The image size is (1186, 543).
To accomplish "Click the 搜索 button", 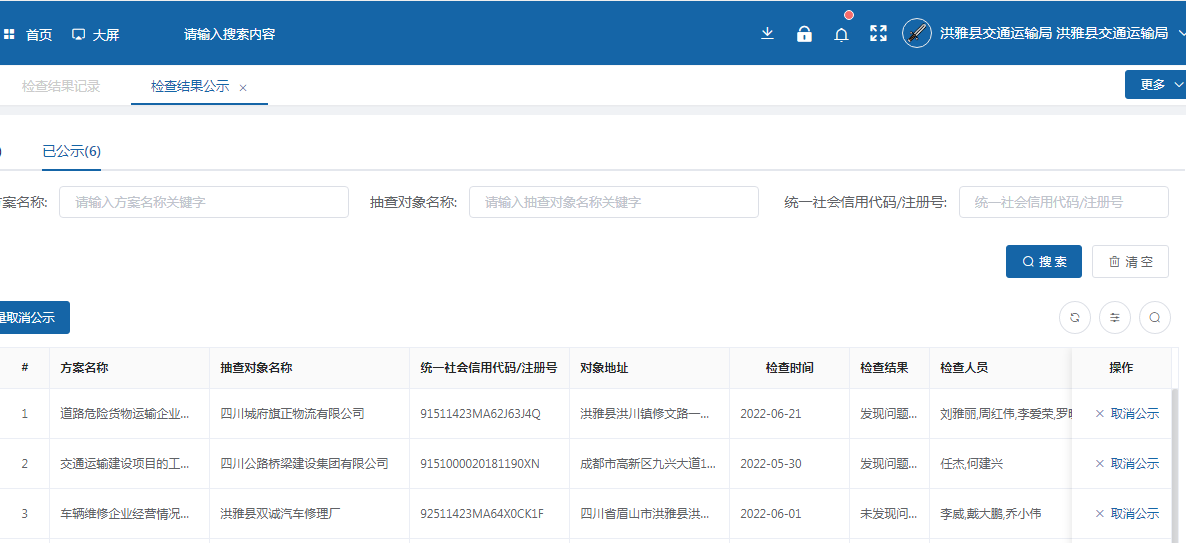I will (x=1044, y=262).
